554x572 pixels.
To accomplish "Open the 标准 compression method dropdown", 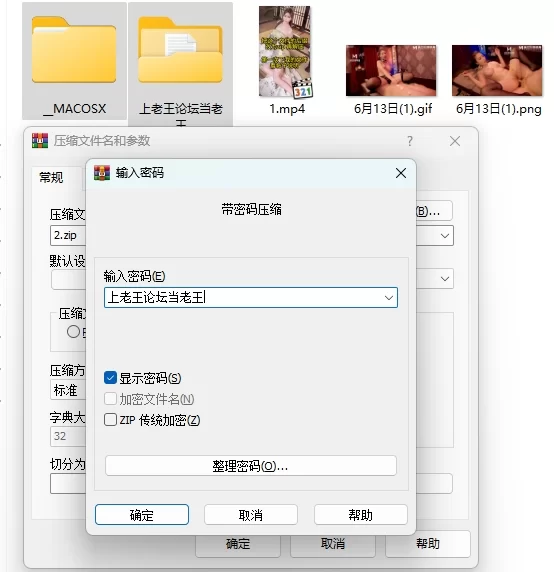I will coord(68,390).
